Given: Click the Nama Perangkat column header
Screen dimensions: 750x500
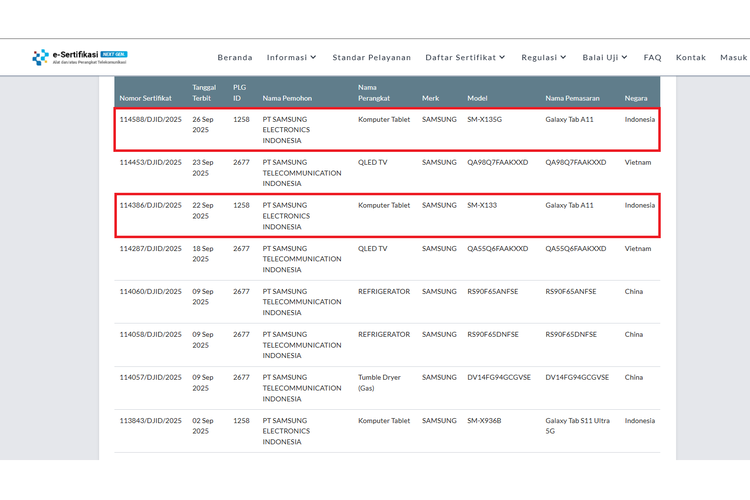Looking at the screenshot, I should (x=374, y=93).
